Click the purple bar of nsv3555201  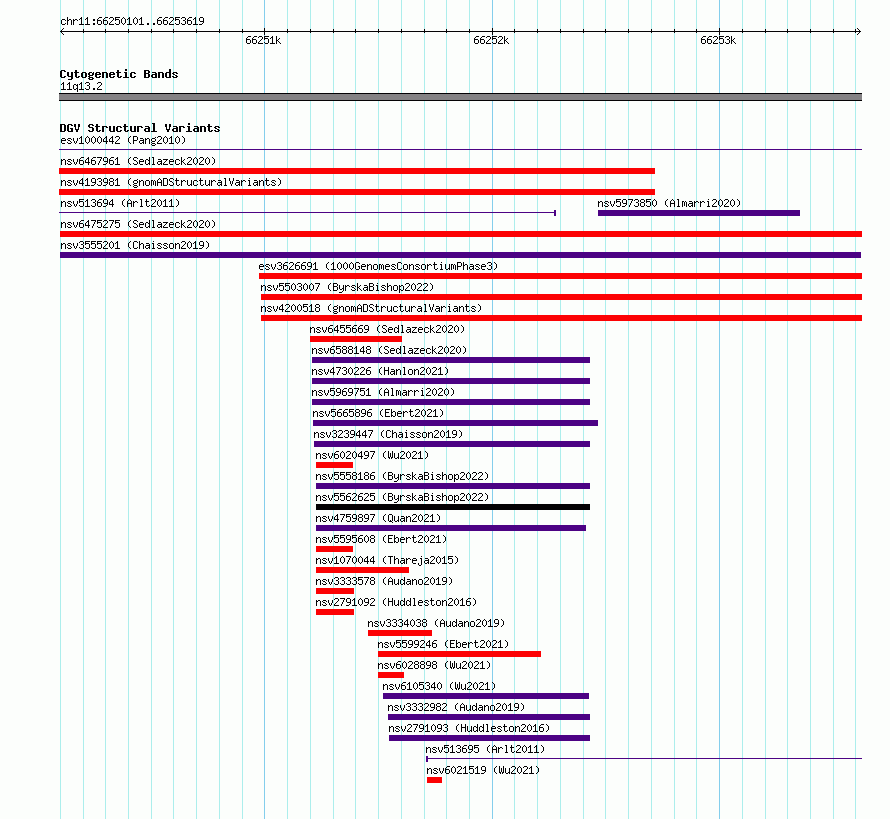click(x=460, y=255)
